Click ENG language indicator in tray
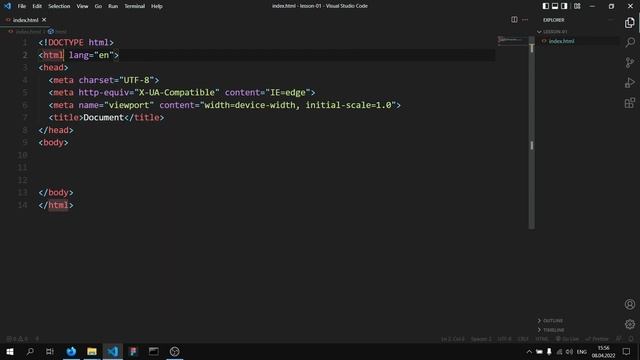This screenshot has width=640, height=360. pyautogui.click(x=582, y=351)
